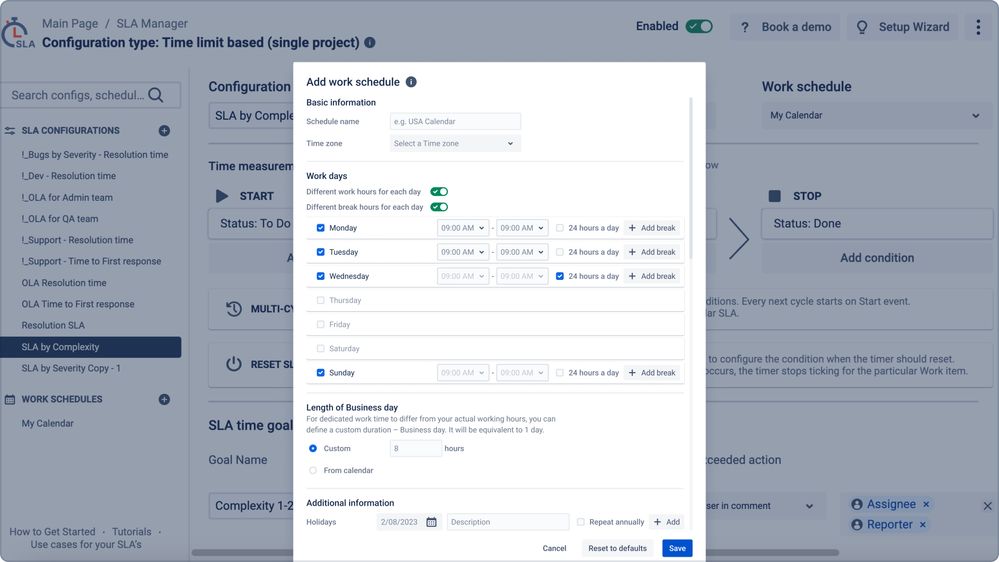This screenshot has height=562, width=999.
Task: Open the My Calendar work schedule dropdown
Action: point(875,115)
